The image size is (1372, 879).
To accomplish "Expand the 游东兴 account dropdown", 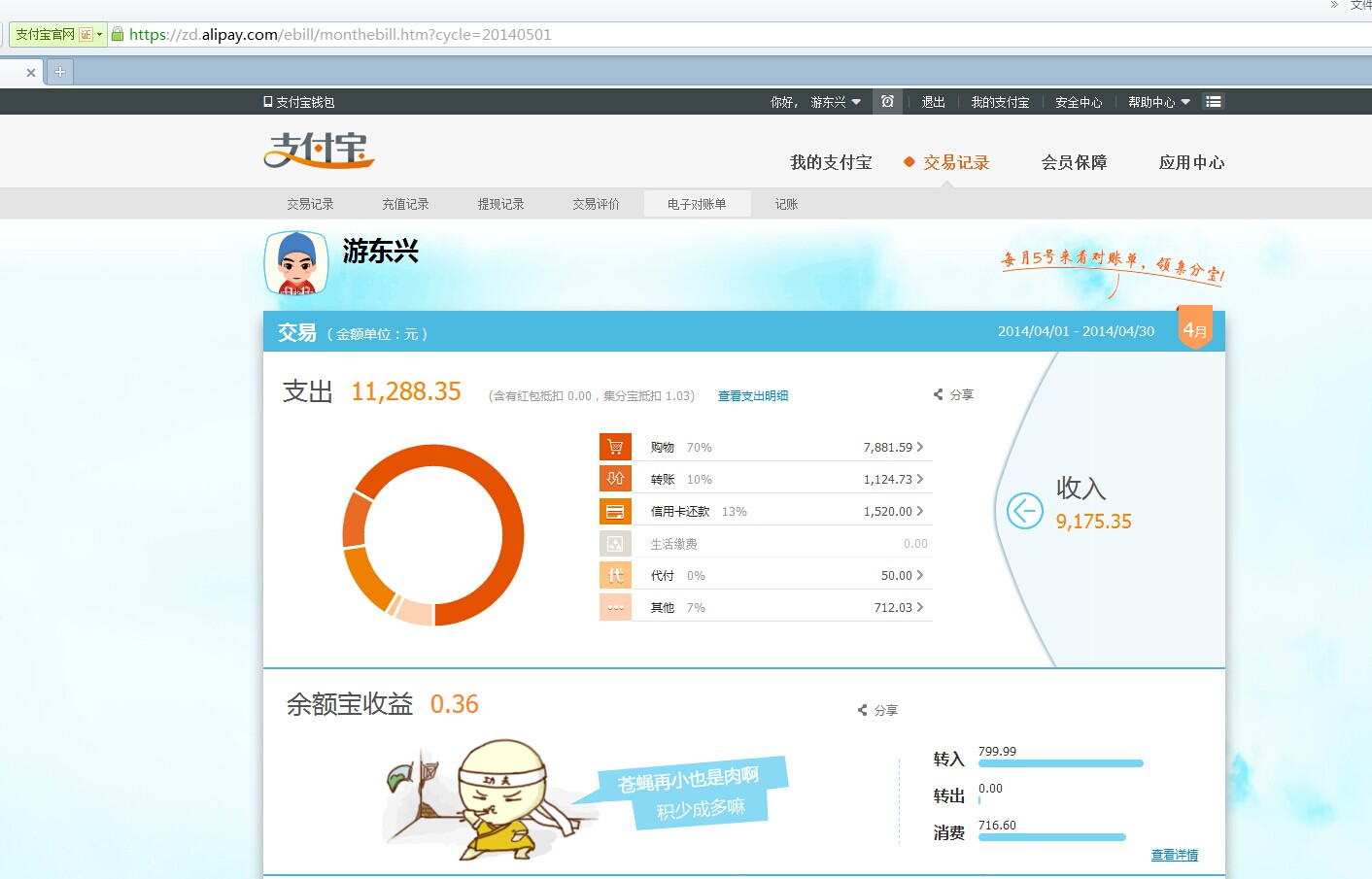I will pos(836,102).
